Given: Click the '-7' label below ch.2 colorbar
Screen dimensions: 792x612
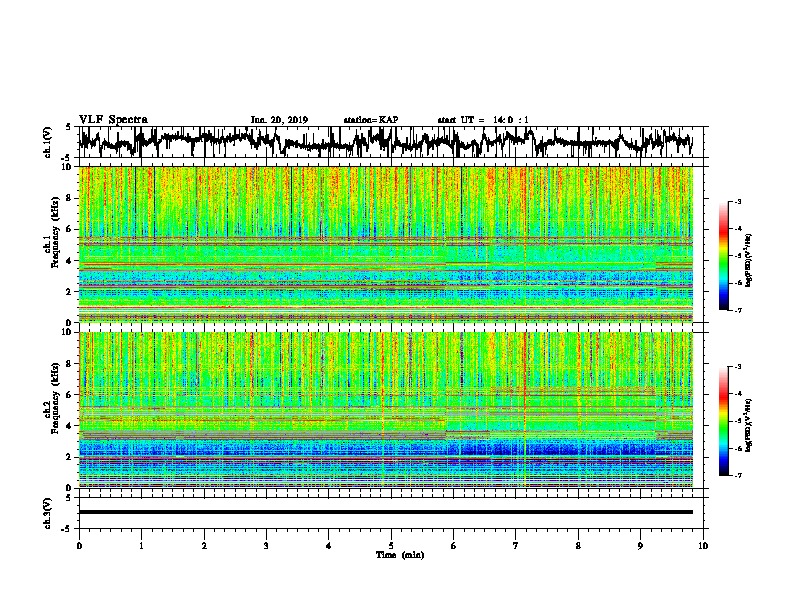Looking at the screenshot, I should pos(738,475).
